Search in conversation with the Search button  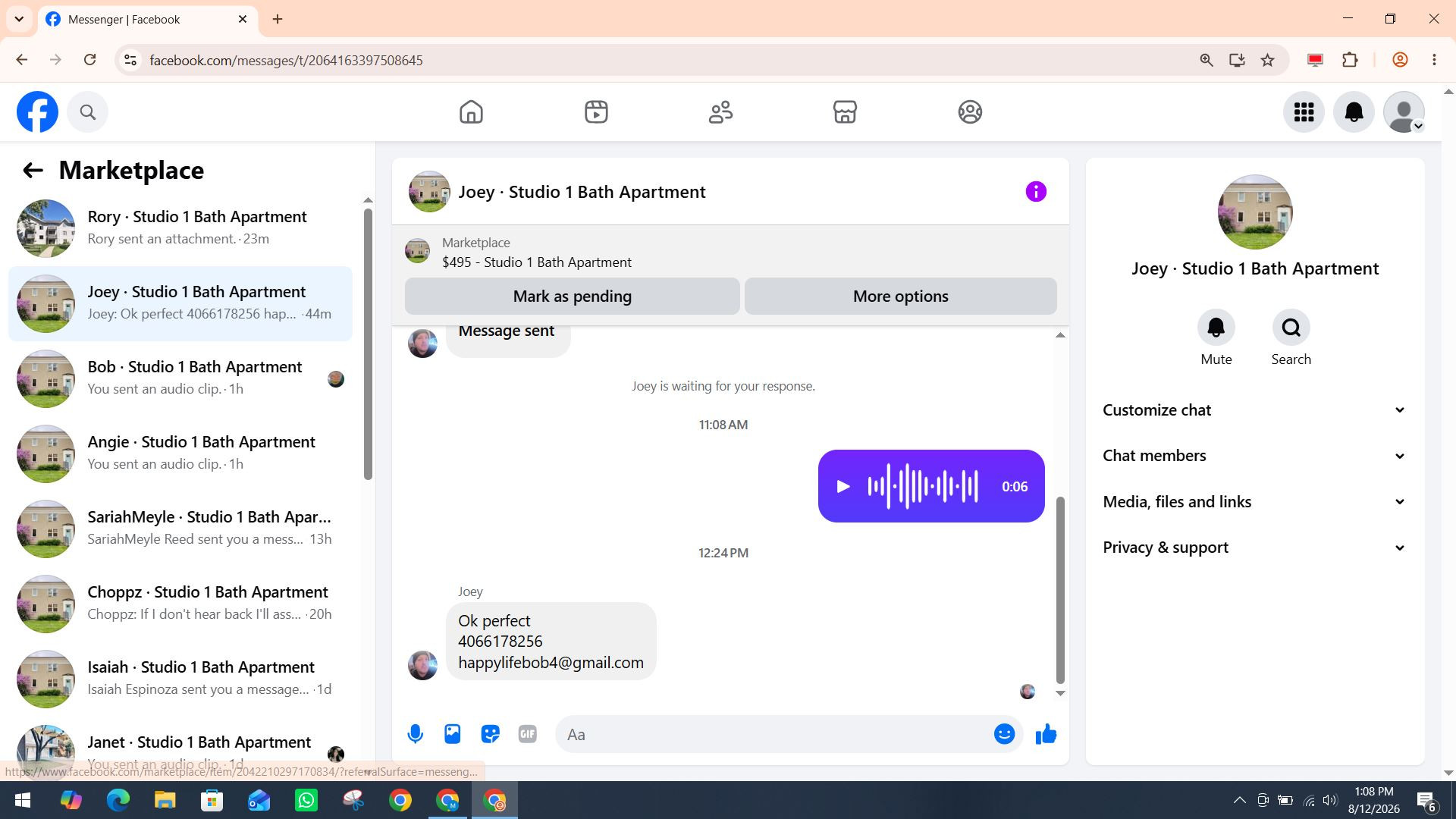(1291, 328)
